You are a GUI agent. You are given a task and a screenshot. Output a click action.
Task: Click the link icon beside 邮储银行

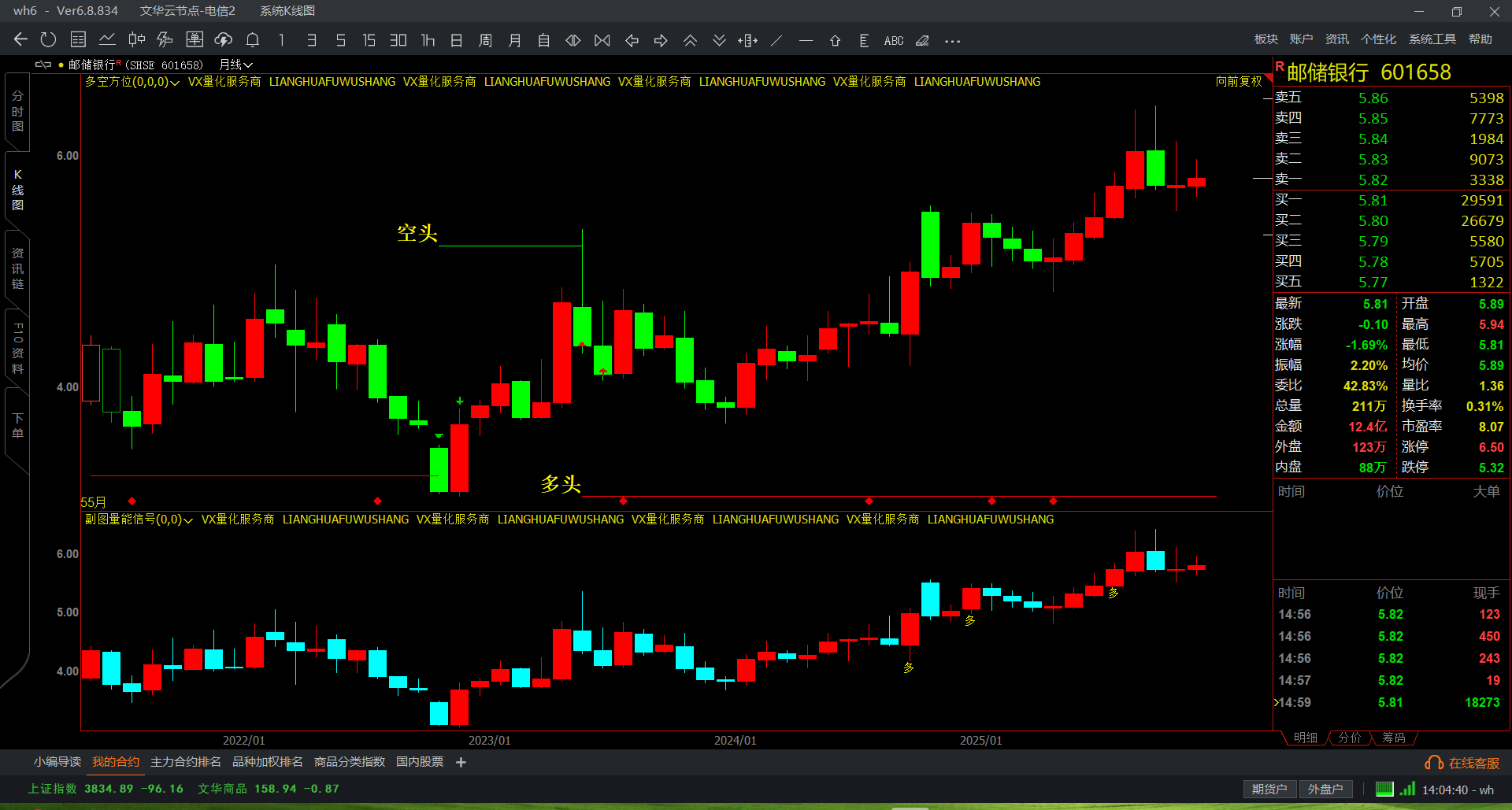click(43, 65)
